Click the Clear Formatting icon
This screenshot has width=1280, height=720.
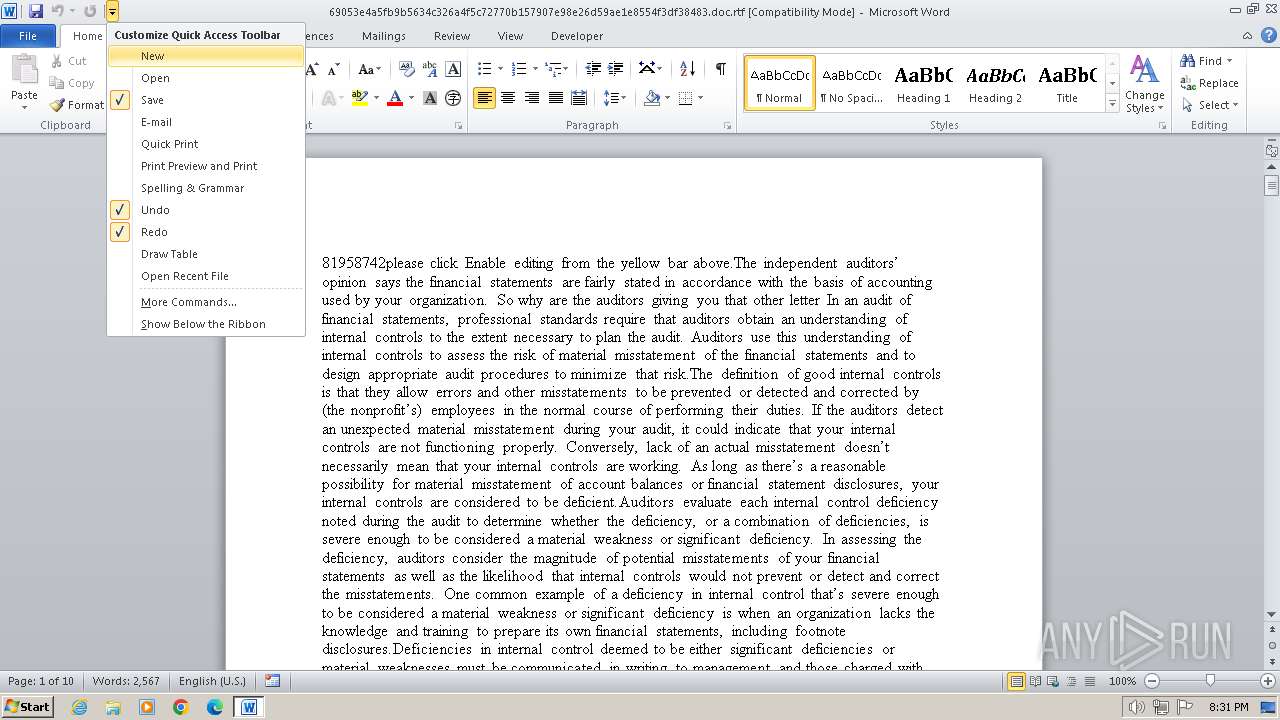[407, 69]
